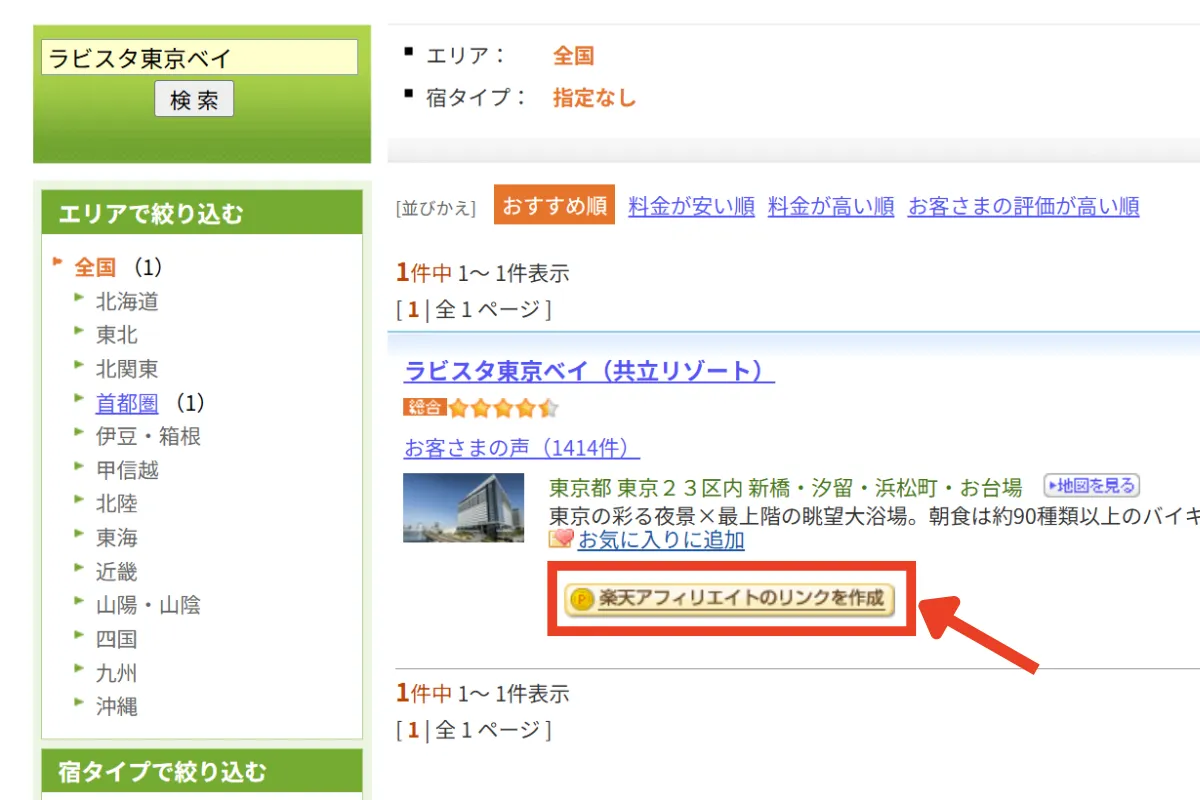Click the 検索 search button
1200x800 pixels.
click(x=194, y=100)
